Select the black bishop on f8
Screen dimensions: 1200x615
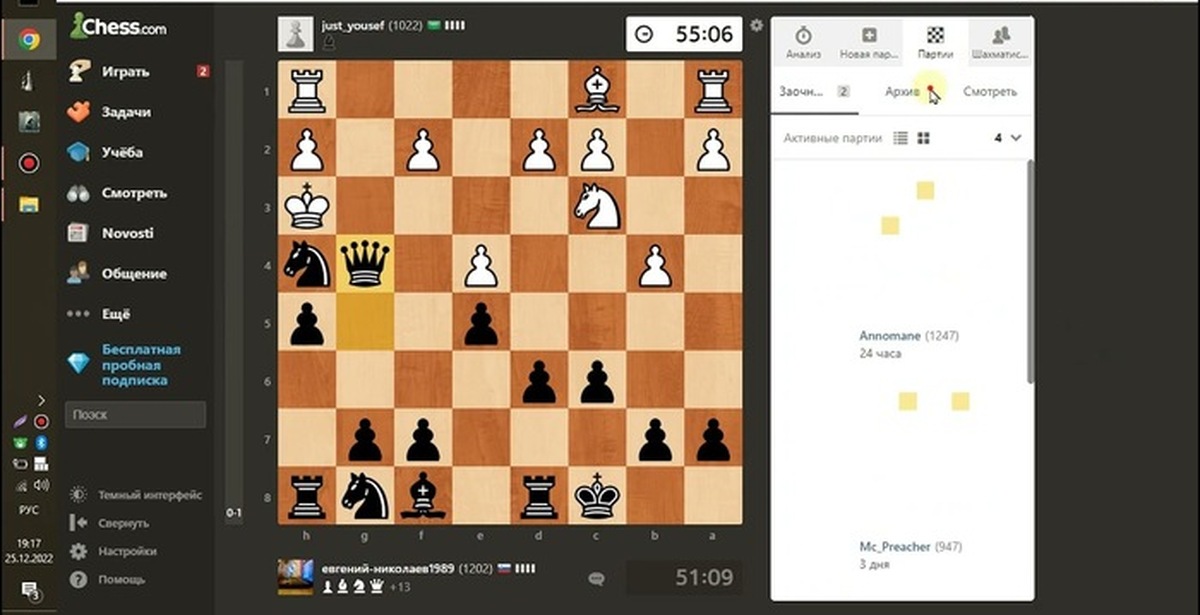[x=423, y=496]
